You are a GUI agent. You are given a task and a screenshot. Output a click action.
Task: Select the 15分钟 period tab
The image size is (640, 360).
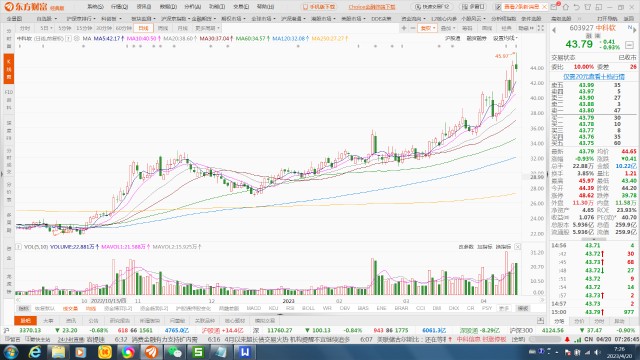click(84, 28)
